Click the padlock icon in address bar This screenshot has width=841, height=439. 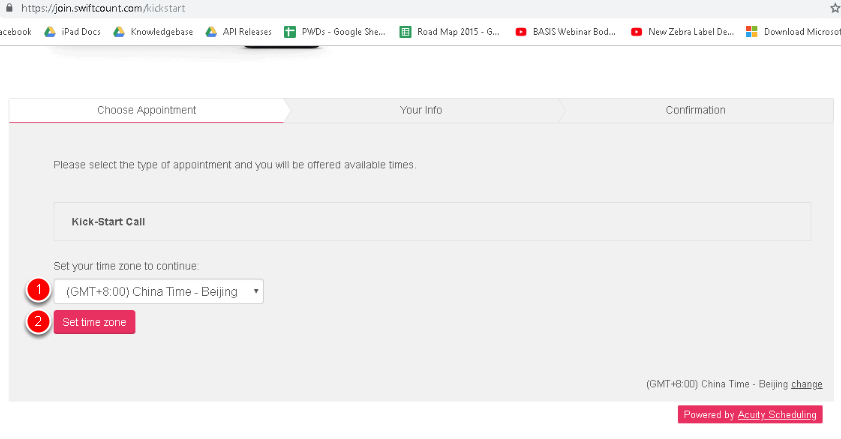click(9, 8)
